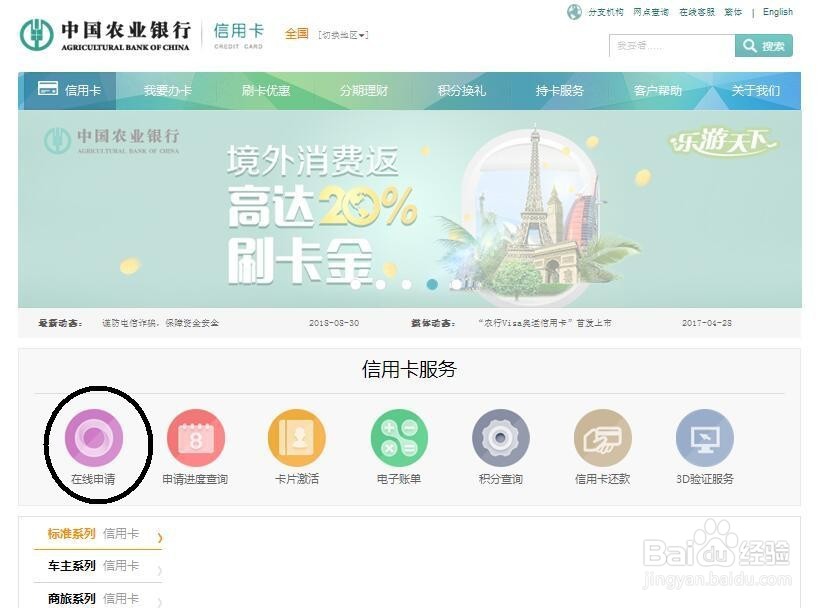Image resolution: width=838 pixels, height=608 pixels.
Task: Expand the 商旅系列 信用卡 category
Action: point(98,598)
